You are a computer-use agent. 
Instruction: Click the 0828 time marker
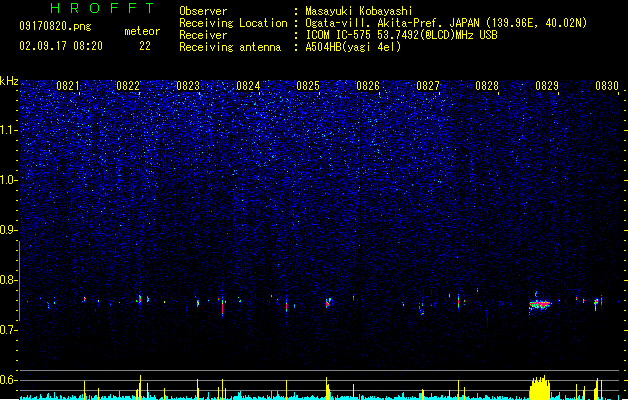tap(487, 86)
